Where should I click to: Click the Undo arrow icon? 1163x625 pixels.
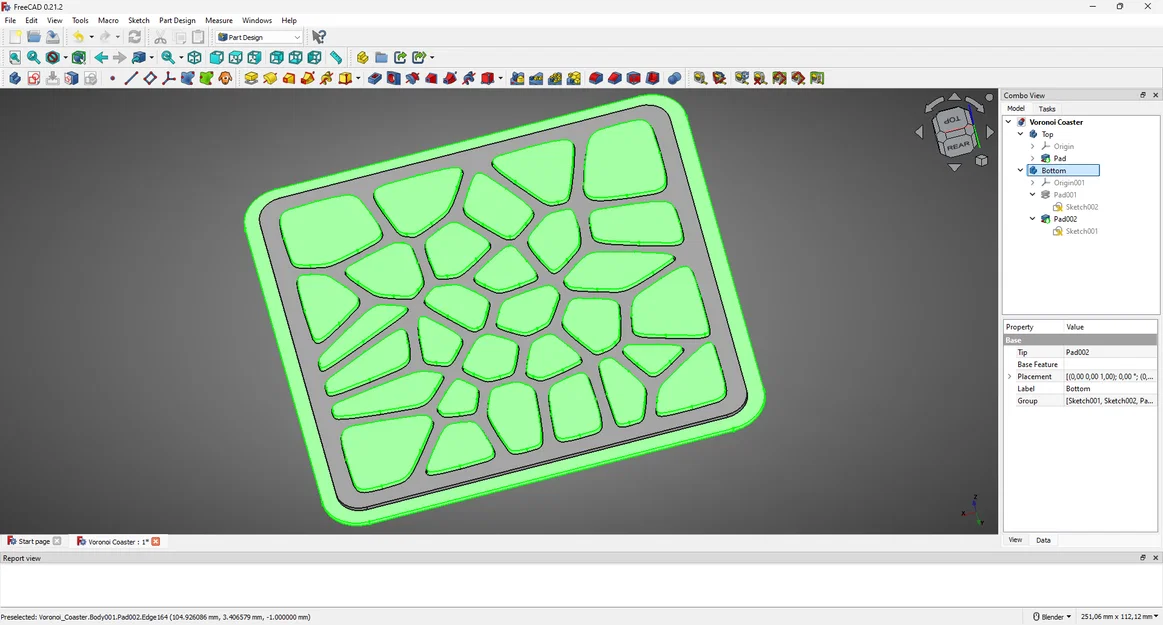coord(78,37)
